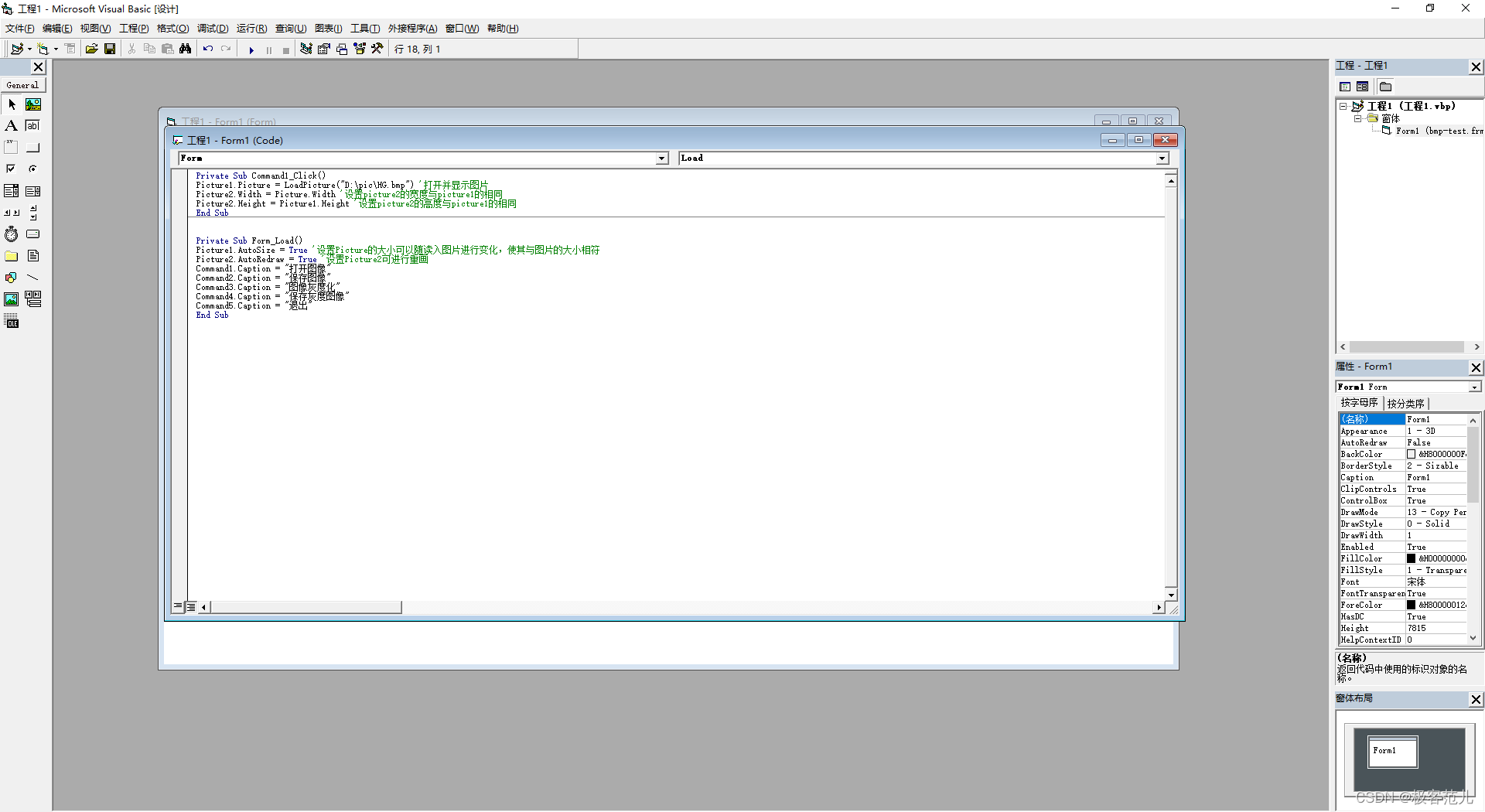Viewport: 1485px width, 812px height.
Task: Select the Frame control tool
Action: (x=12, y=148)
